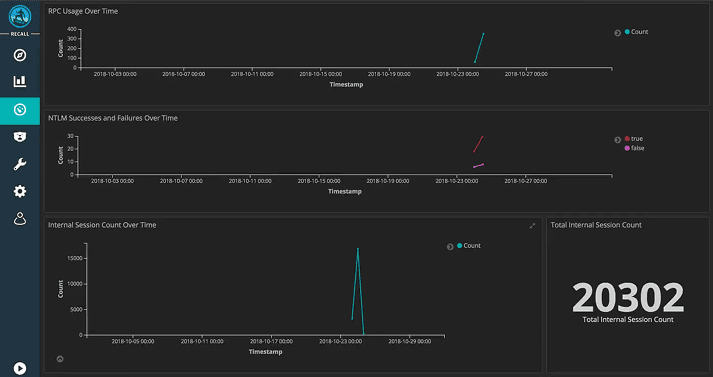Image resolution: width=713 pixels, height=377 pixels.
Task: Click the Recall logo in the sidebar
Action: [20, 17]
